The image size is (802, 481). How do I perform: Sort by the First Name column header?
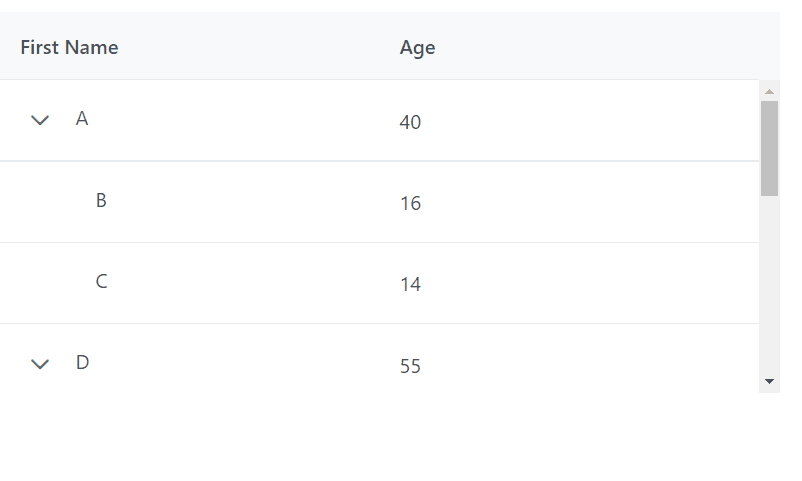coord(69,47)
